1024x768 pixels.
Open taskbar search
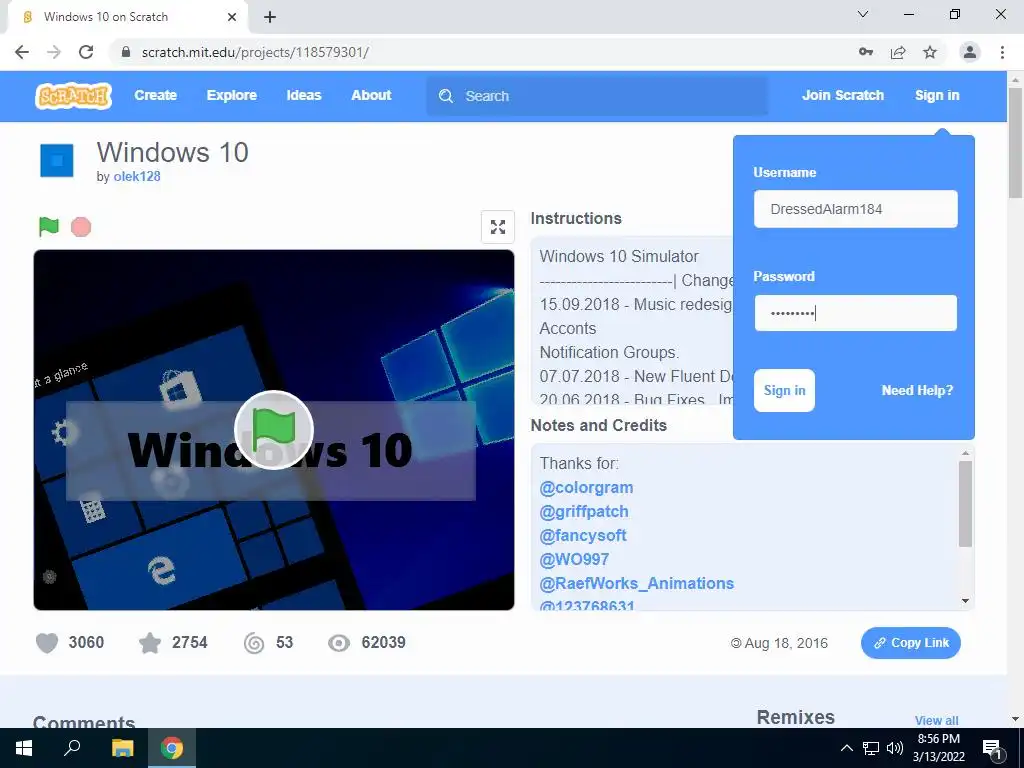tap(72, 748)
